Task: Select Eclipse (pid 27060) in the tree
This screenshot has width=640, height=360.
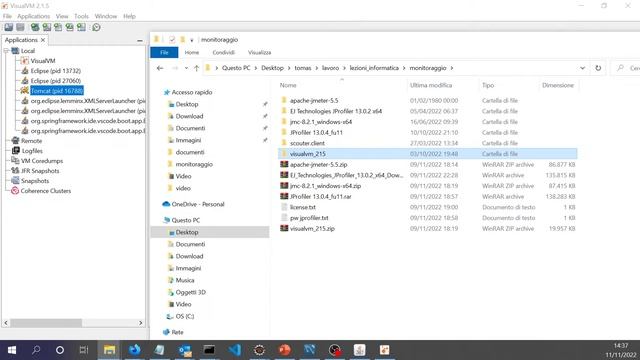Action: (x=56, y=81)
